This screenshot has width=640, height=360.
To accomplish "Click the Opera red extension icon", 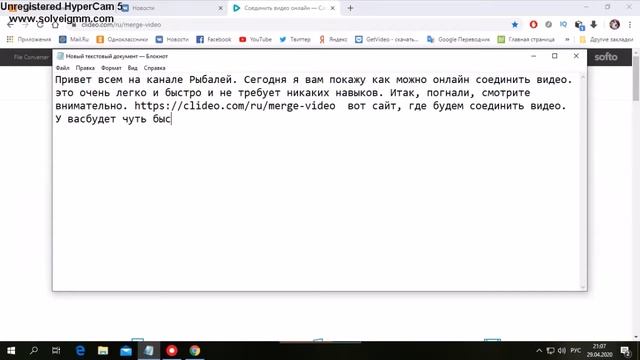I will click(x=533, y=24).
